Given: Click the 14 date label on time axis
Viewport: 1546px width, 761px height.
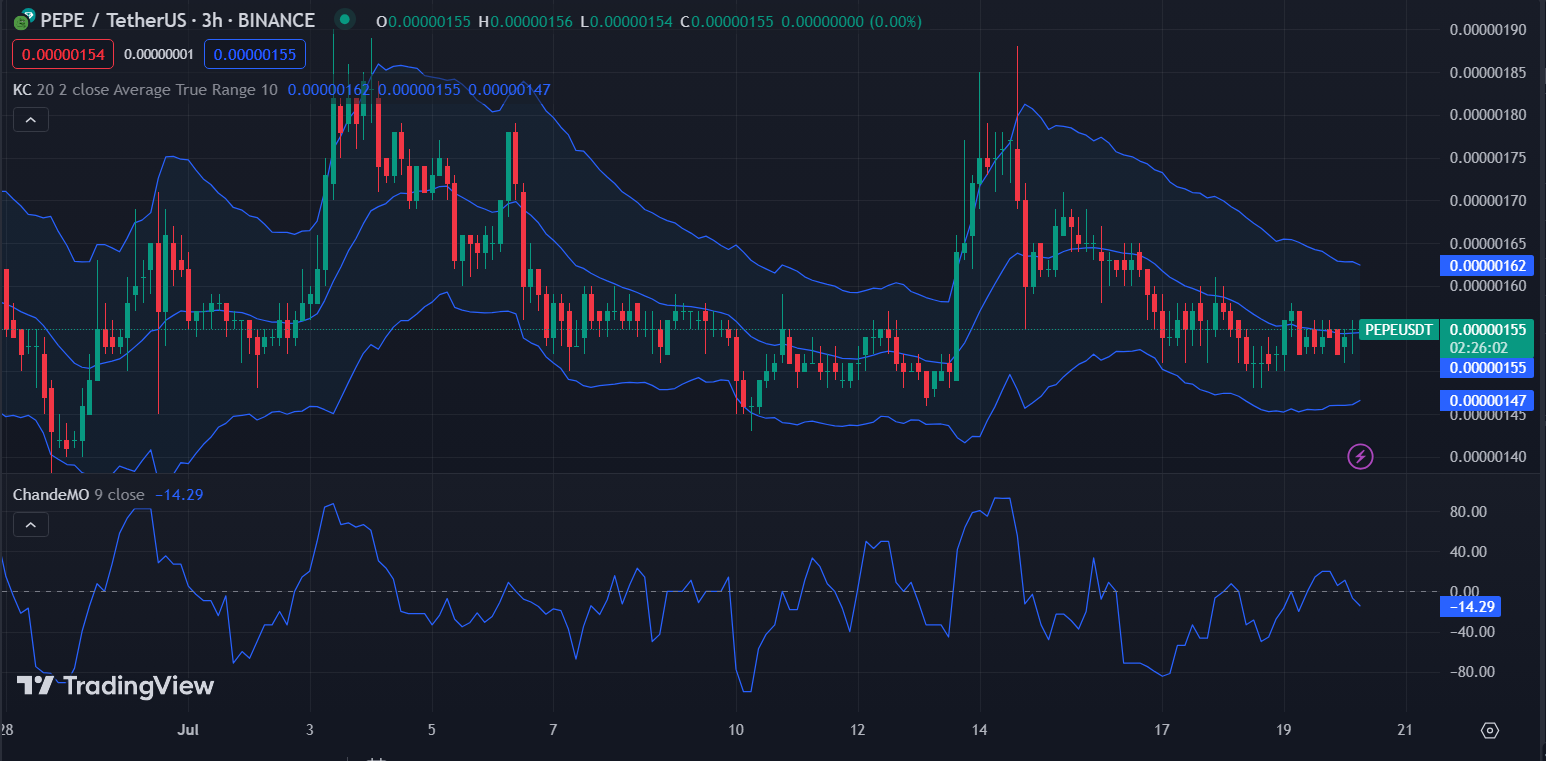Looking at the screenshot, I should click(980, 730).
